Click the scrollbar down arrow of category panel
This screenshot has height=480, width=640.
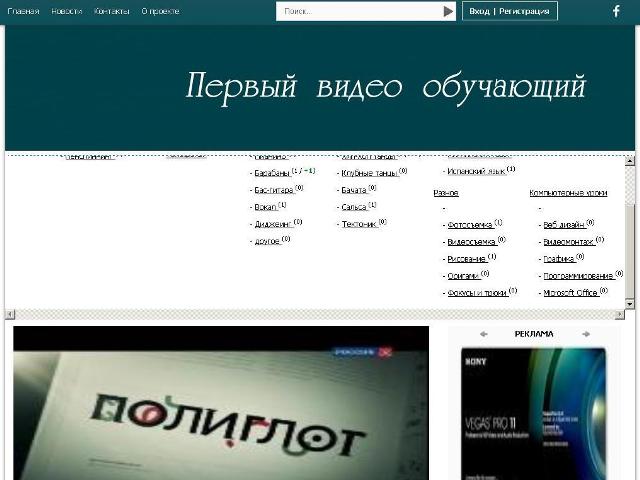click(x=629, y=303)
